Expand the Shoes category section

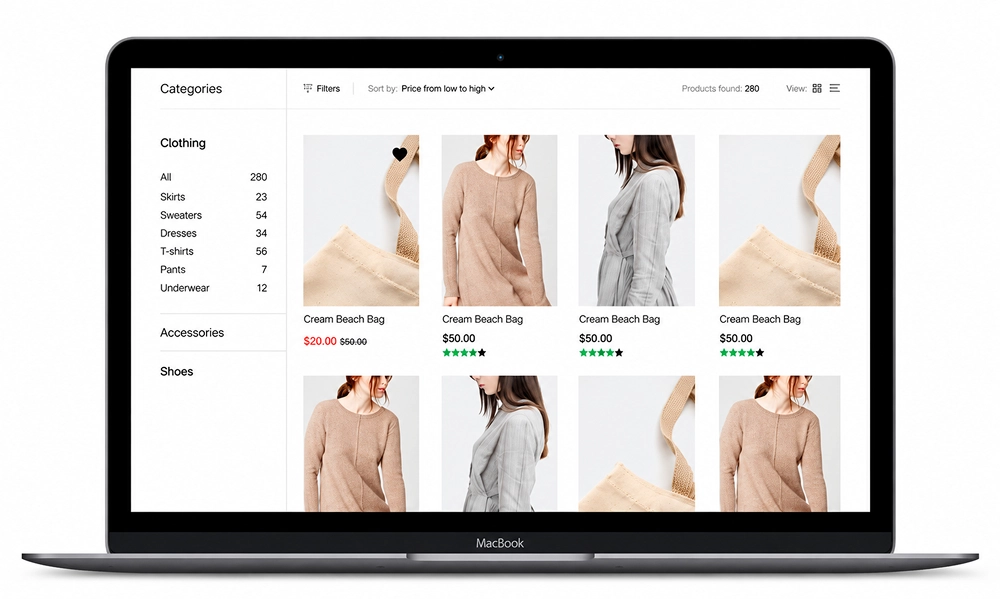(x=177, y=371)
